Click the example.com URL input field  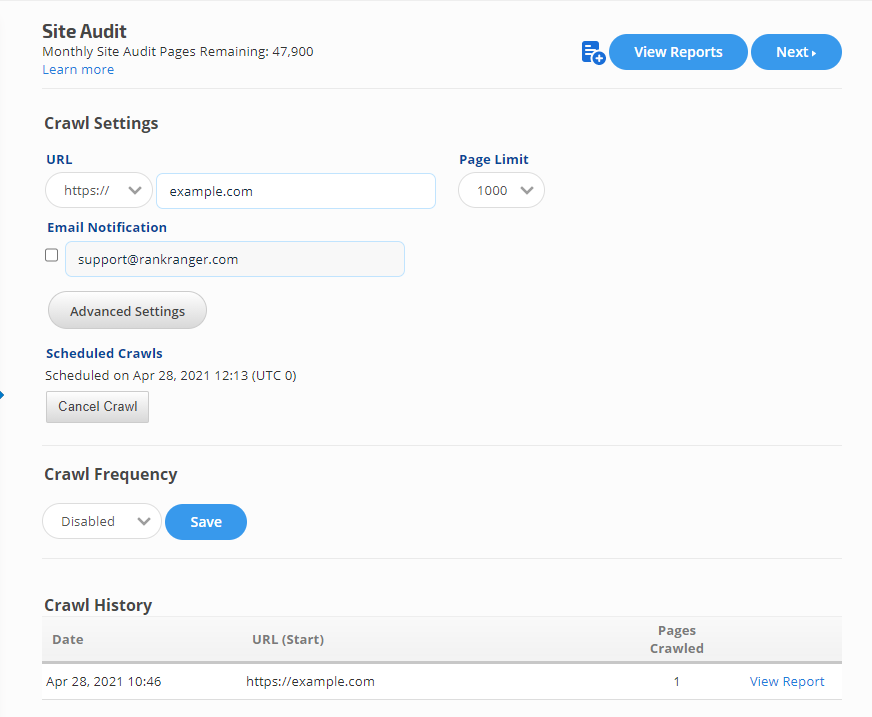click(x=295, y=191)
